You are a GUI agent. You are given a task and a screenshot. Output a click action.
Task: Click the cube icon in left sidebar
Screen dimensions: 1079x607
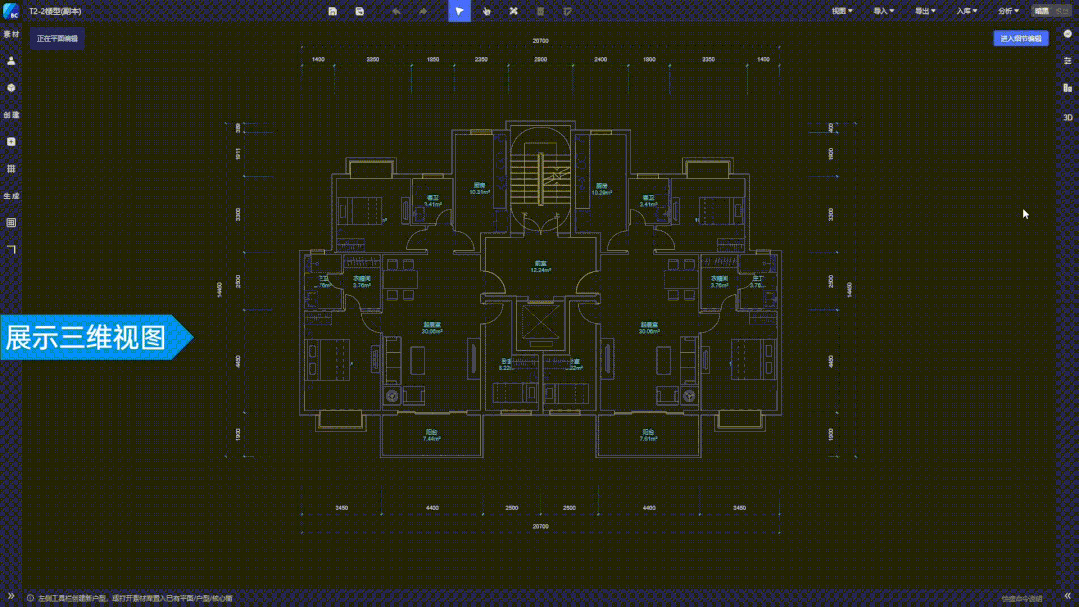pyautogui.click(x=11, y=88)
